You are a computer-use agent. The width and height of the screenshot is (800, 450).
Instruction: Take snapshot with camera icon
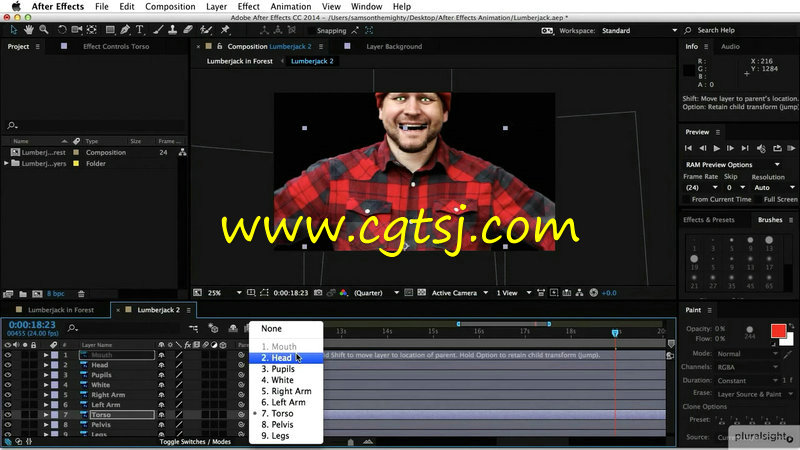coord(318,293)
